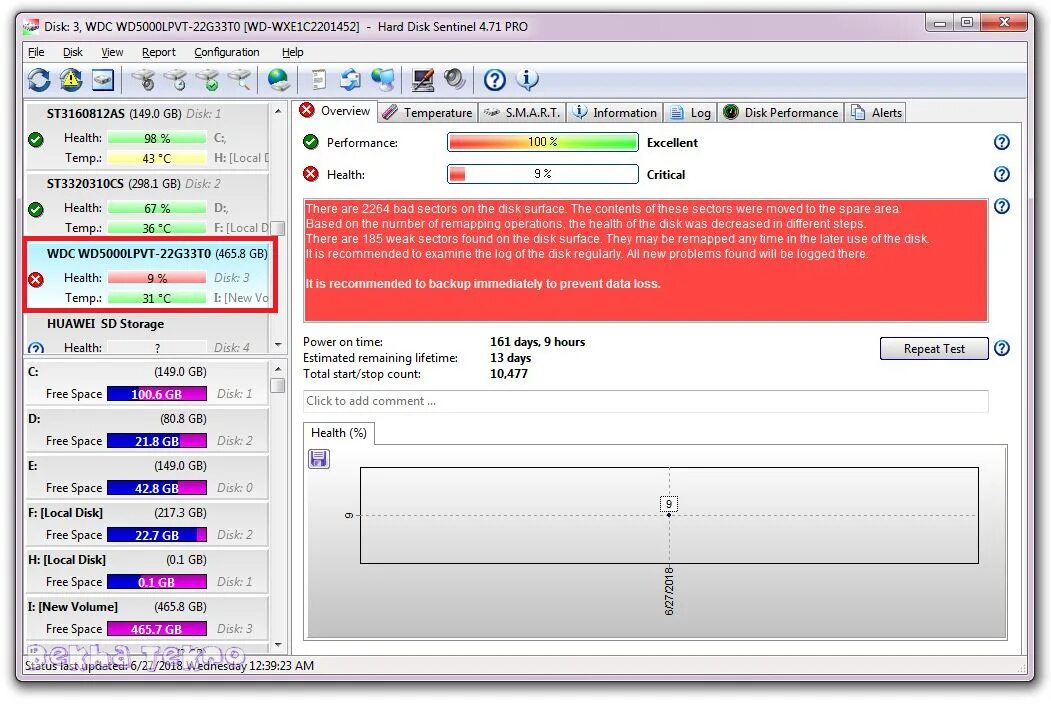Switch to the Alerts tab
1051x711 pixels.
[877, 113]
